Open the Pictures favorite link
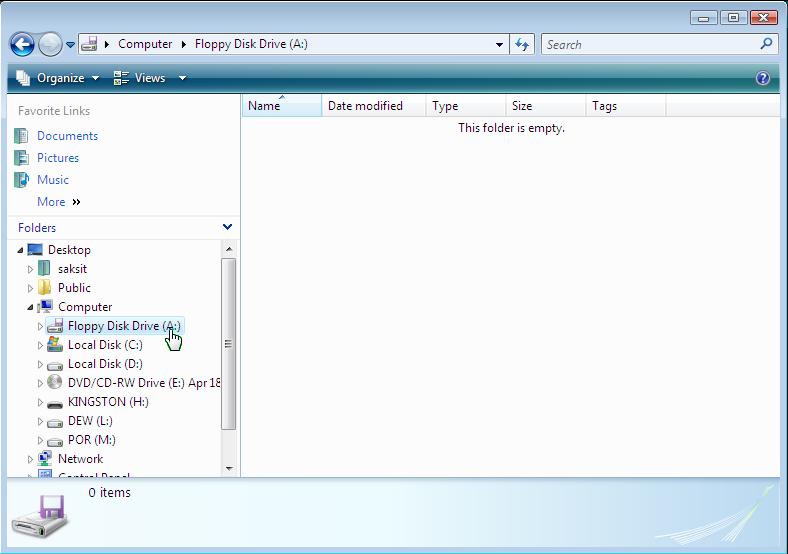This screenshot has height=554, width=788. [x=58, y=158]
